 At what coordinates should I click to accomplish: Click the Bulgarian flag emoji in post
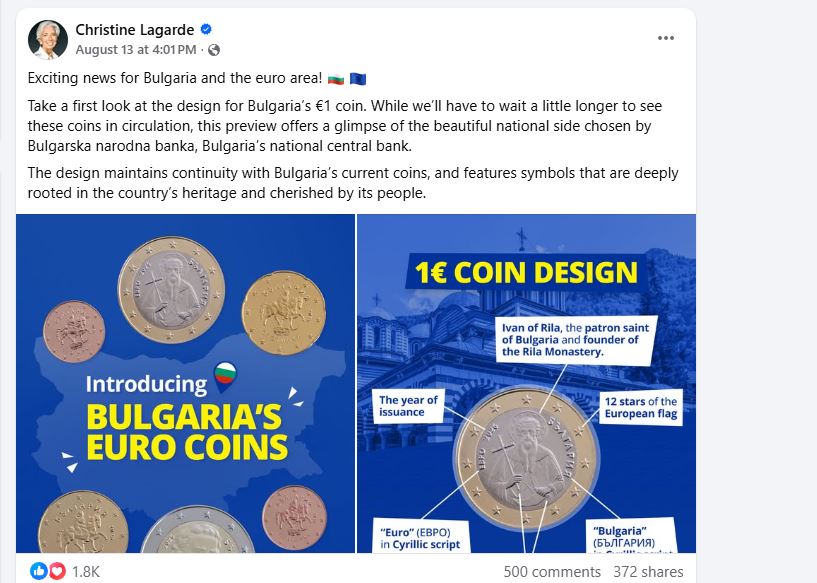(336, 79)
